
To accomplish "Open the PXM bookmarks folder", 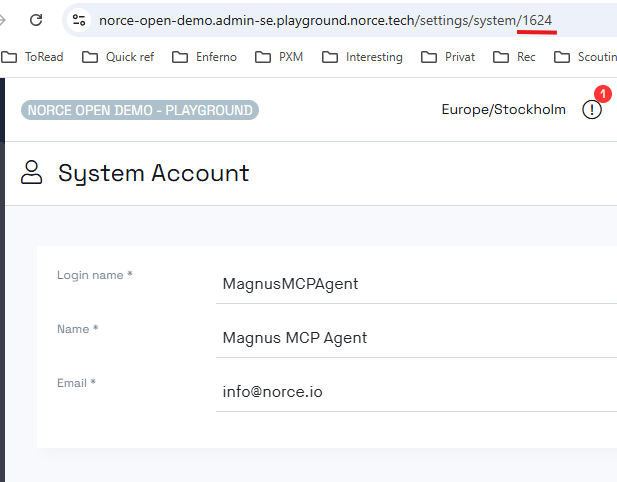I will click(x=279, y=57).
